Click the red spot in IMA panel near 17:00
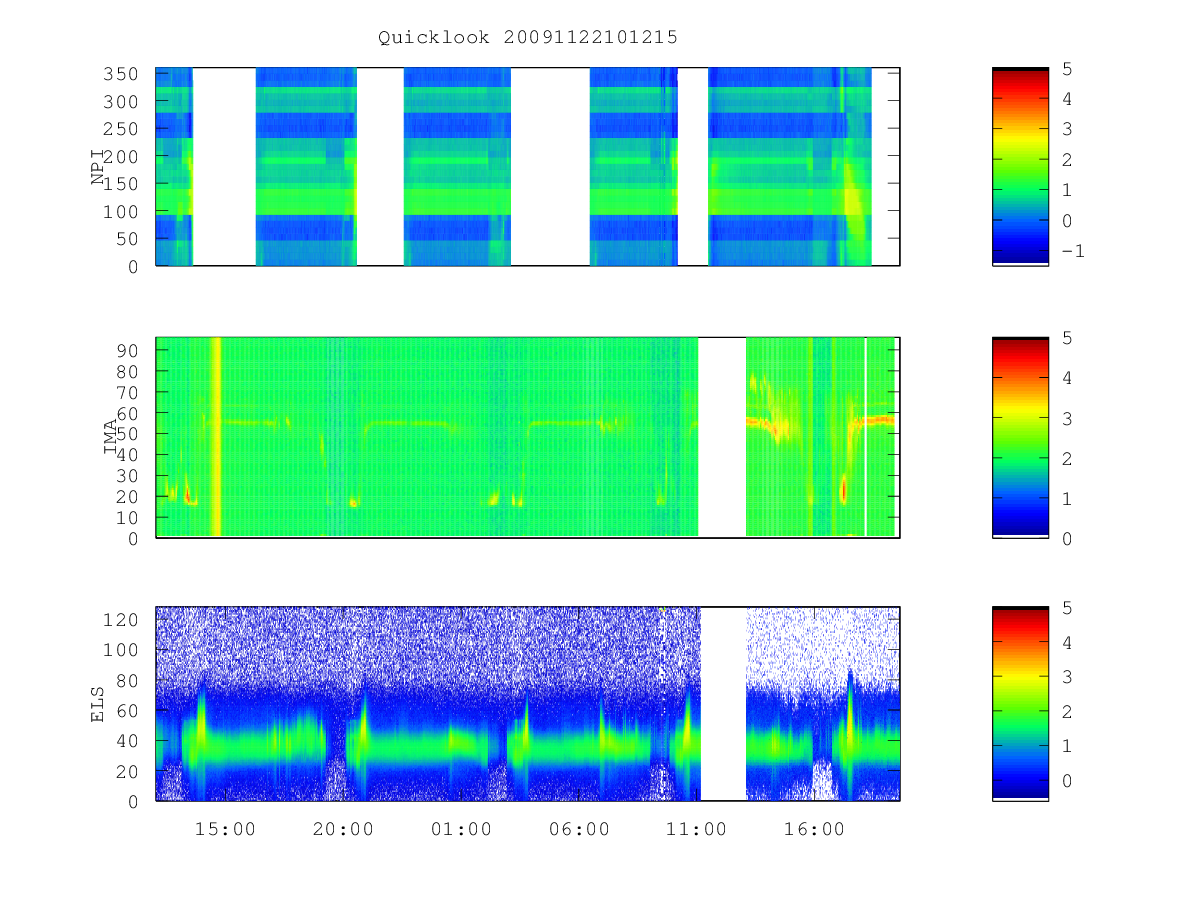The height and width of the screenshot is (900, 1200). tap(843, 490)
